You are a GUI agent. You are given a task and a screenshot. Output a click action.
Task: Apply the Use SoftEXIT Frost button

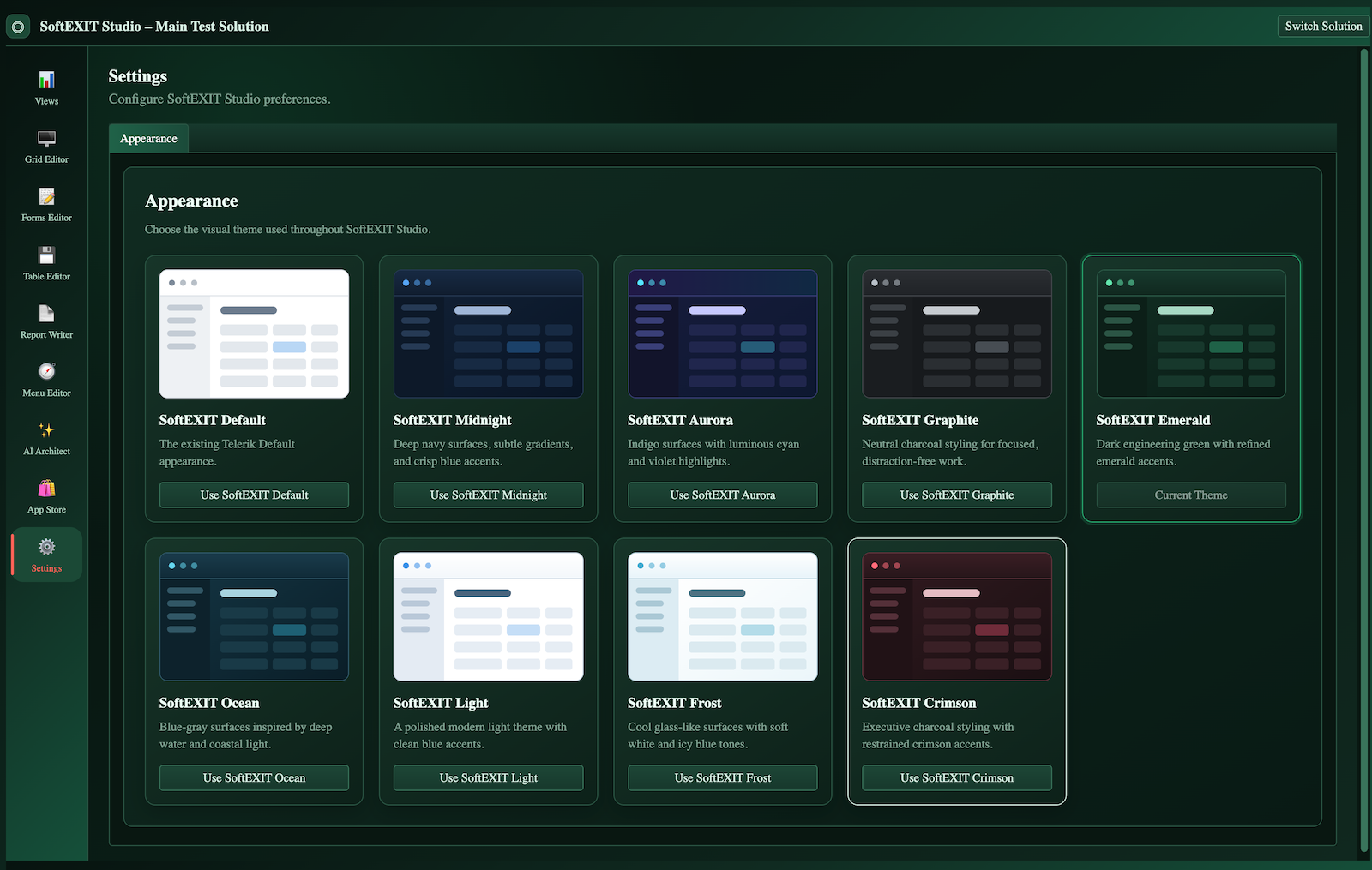[x=723, y=778]
